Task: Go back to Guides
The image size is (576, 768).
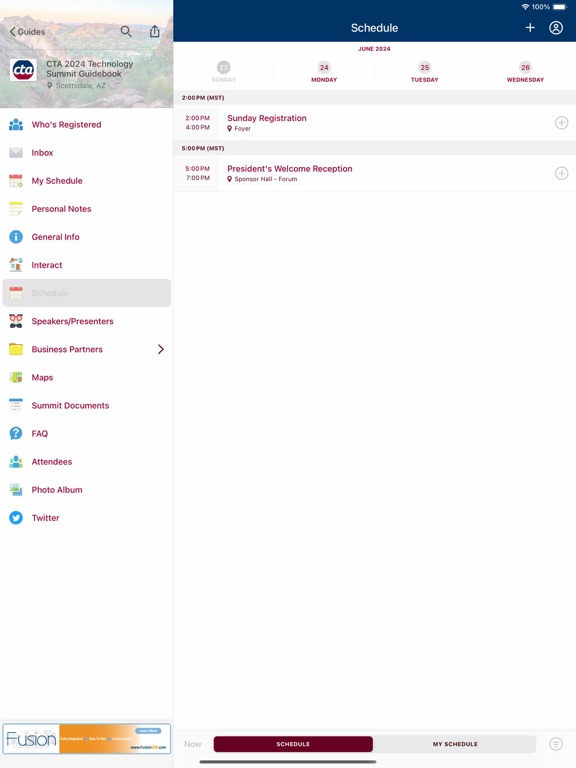Action: tap(27, 32)
